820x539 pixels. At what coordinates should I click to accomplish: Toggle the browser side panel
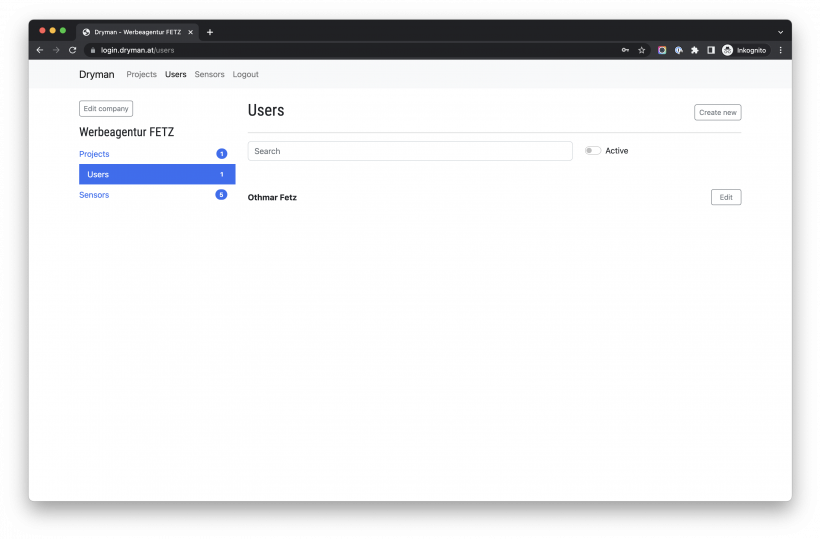point(711,50)
